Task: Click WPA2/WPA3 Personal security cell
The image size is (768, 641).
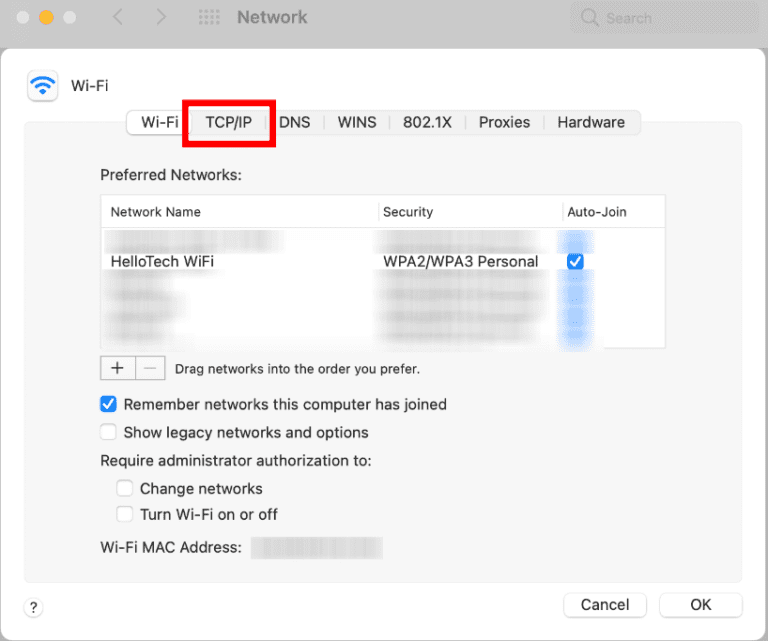Action: [x=460, y=261]
